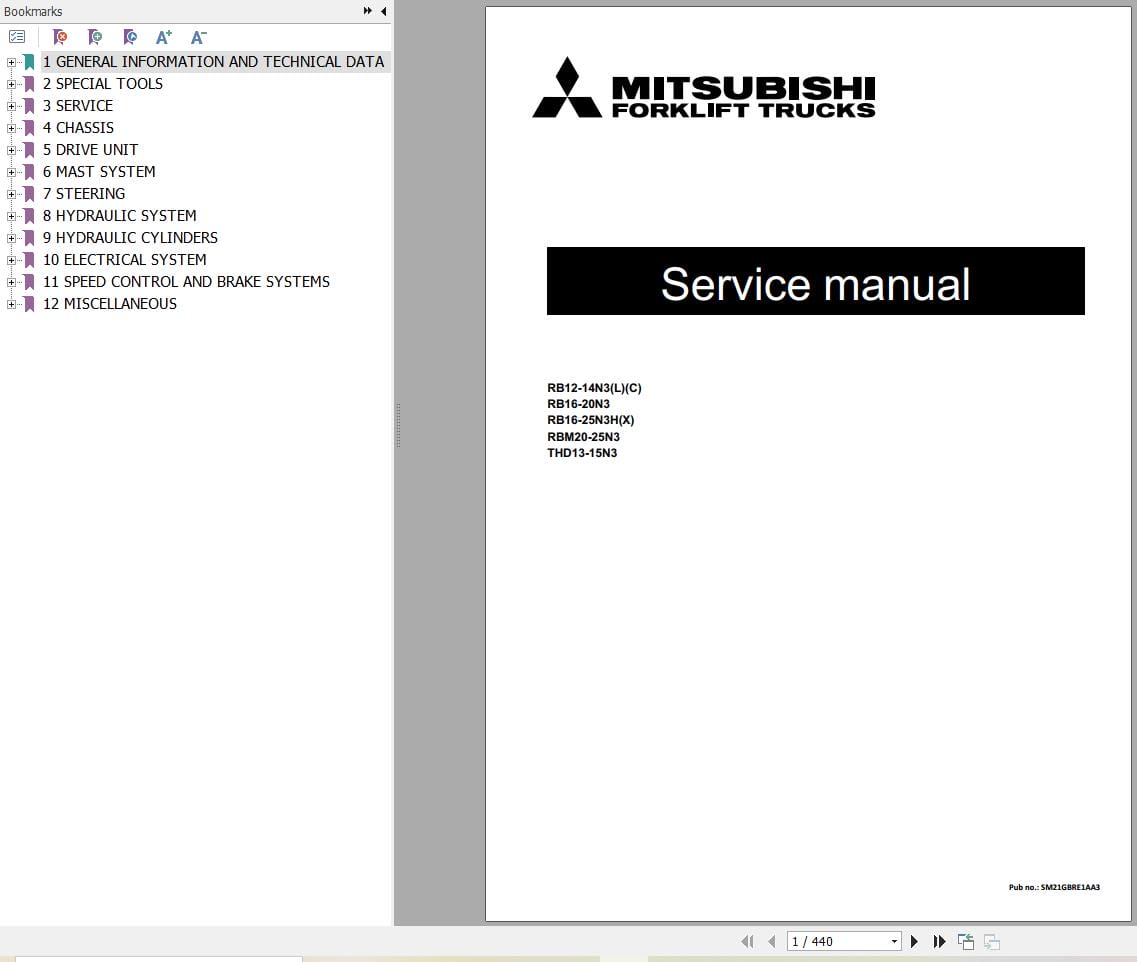Expand the 10 ELECTRICAL SYSTEM bookmark

[10, 259]
